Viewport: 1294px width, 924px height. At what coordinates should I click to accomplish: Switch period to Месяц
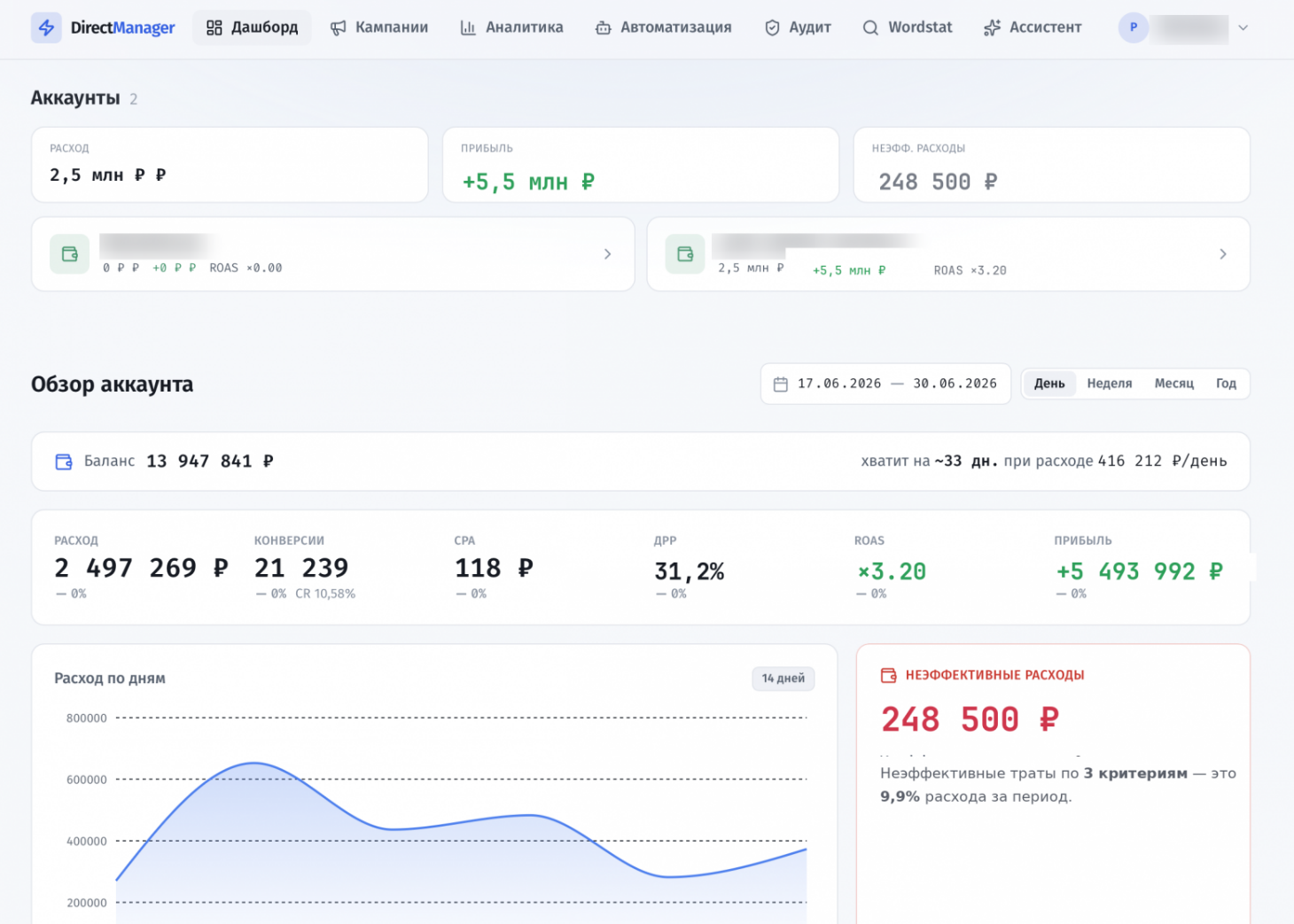tap(1174, 384)
